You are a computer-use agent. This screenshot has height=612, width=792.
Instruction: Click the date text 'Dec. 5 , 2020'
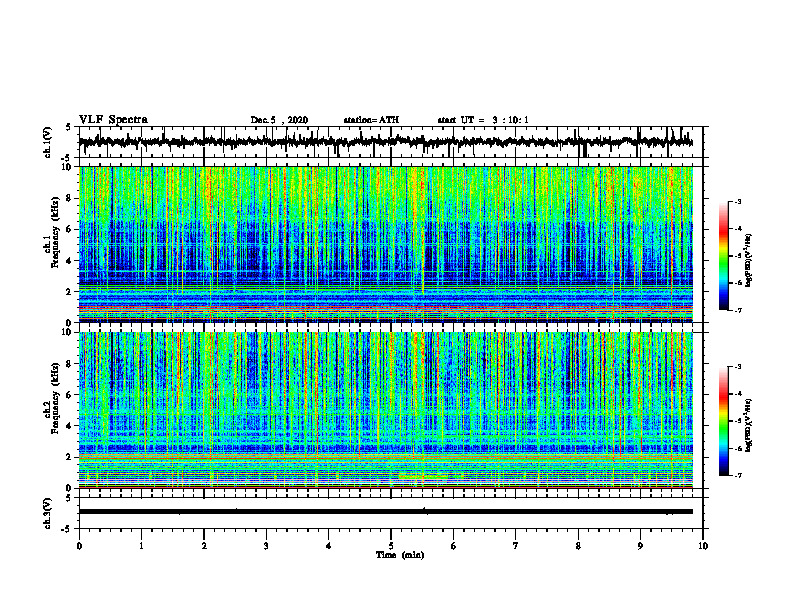279,120
